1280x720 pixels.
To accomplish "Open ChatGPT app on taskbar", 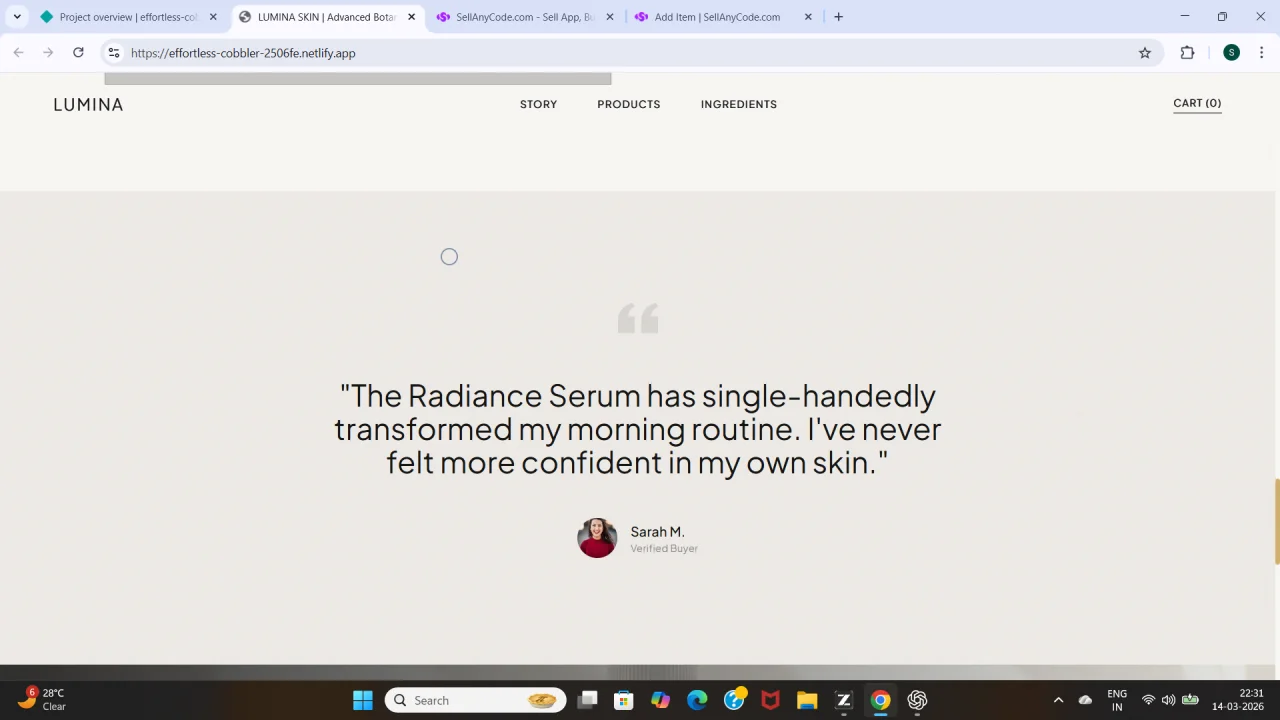I will tap(917, 700).
